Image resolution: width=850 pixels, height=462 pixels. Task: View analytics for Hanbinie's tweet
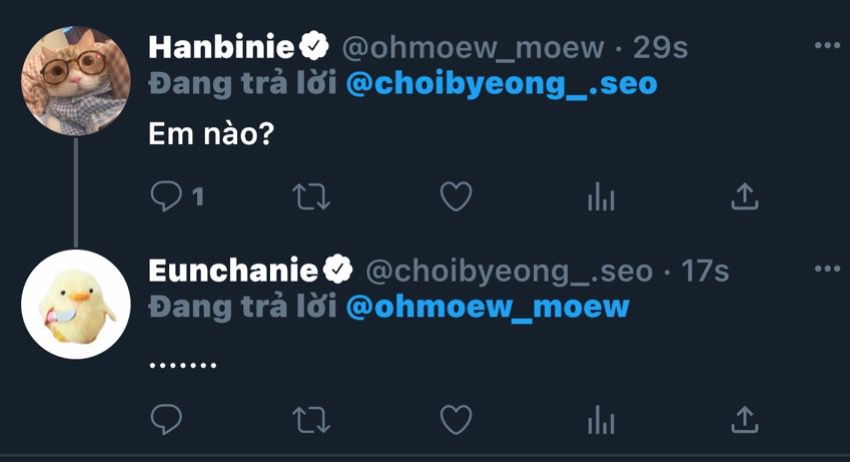coord(601,196)
